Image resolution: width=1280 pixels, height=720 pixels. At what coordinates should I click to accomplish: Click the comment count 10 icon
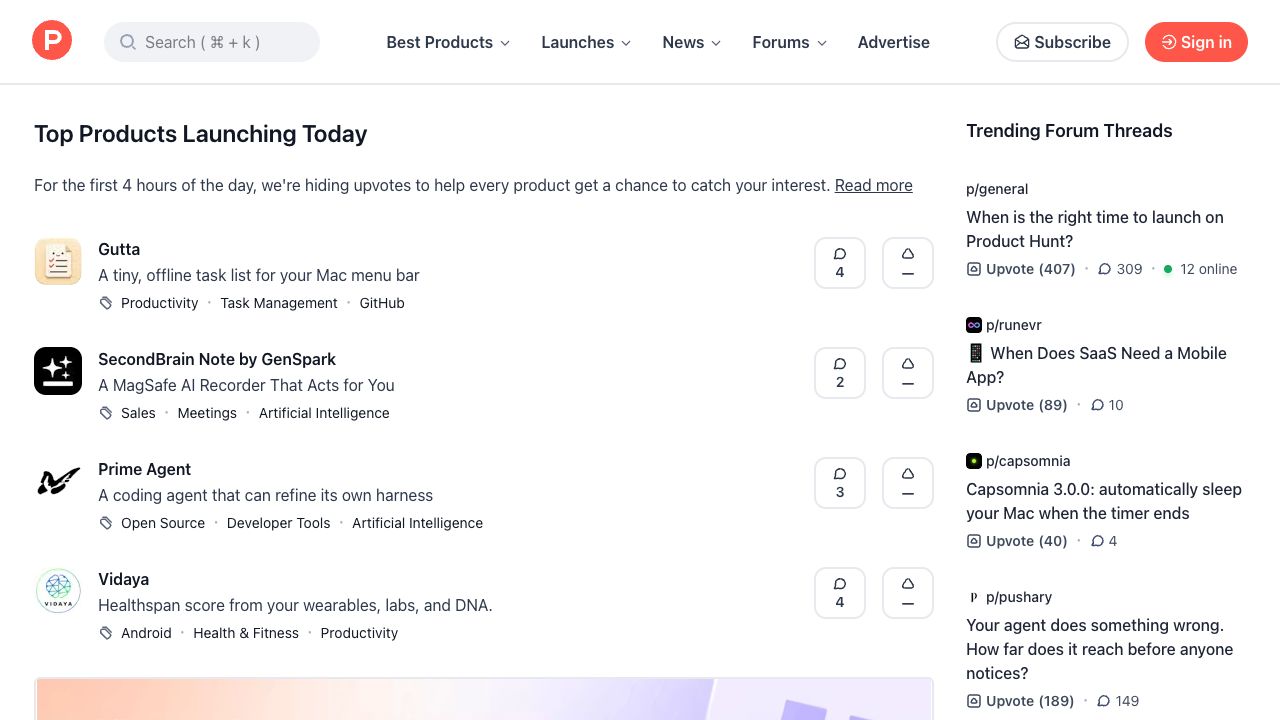pos(1097,405)
